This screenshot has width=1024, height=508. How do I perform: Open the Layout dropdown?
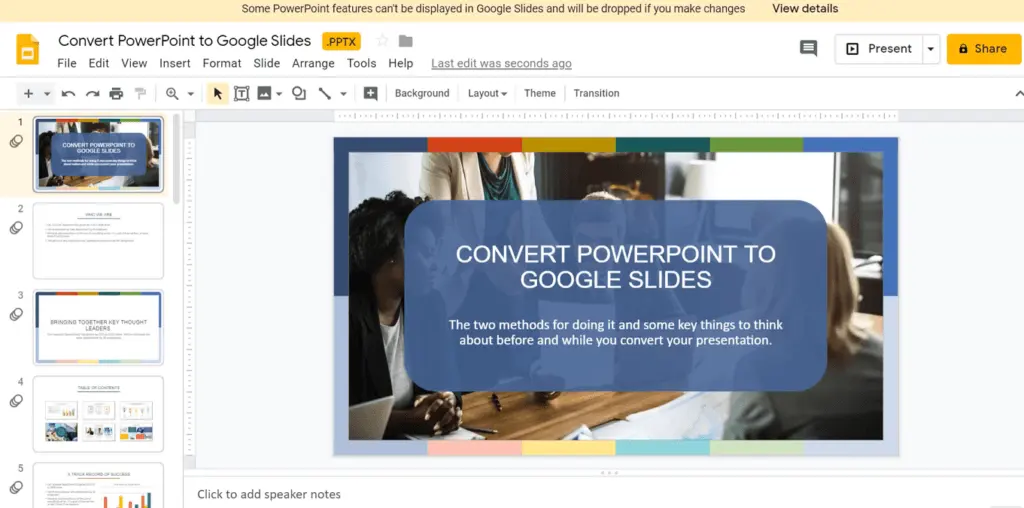[x=487, y=93]
